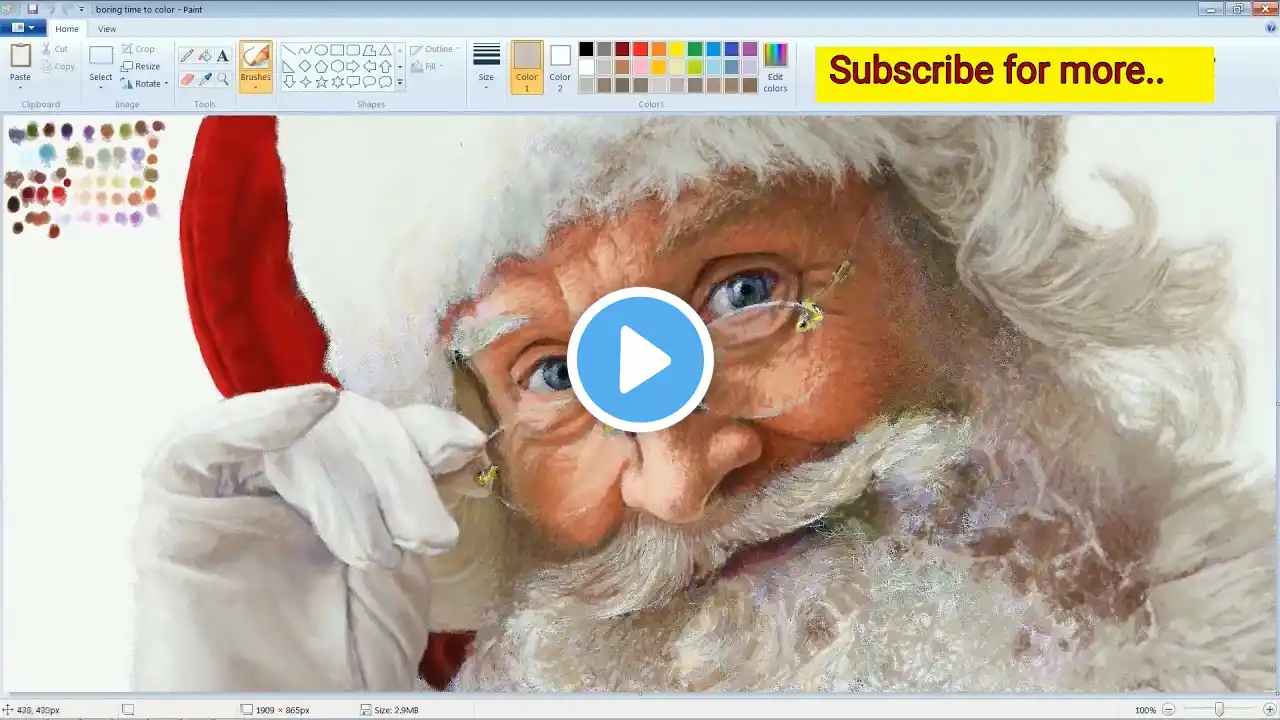The width and height of the screenshot is (1280, 720).
Task: Pick the purple color swatch
Action: pyautogui.click(x=750, y=49)
